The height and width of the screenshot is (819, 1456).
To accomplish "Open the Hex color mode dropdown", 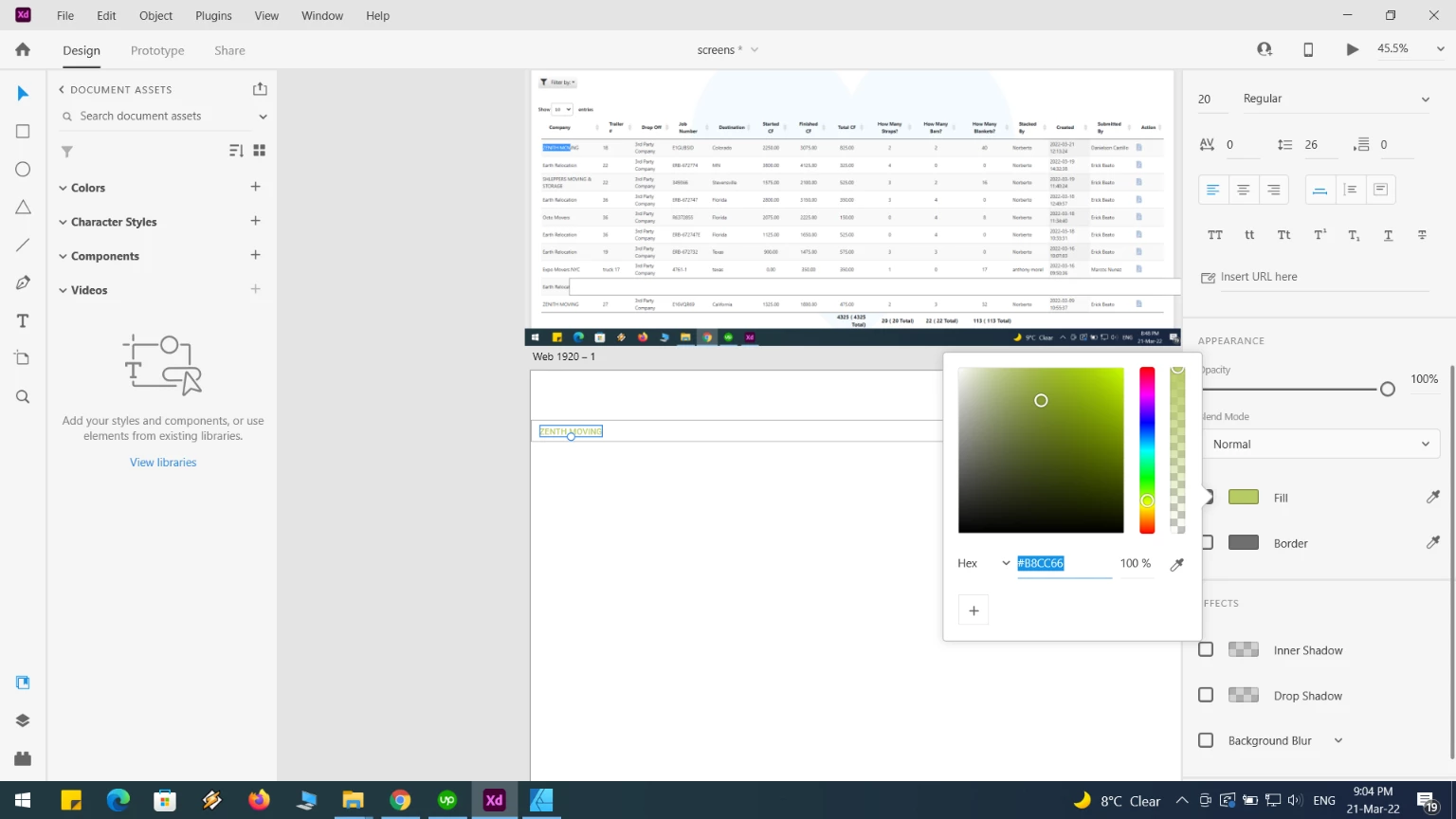I will click(x=983, y=563).
